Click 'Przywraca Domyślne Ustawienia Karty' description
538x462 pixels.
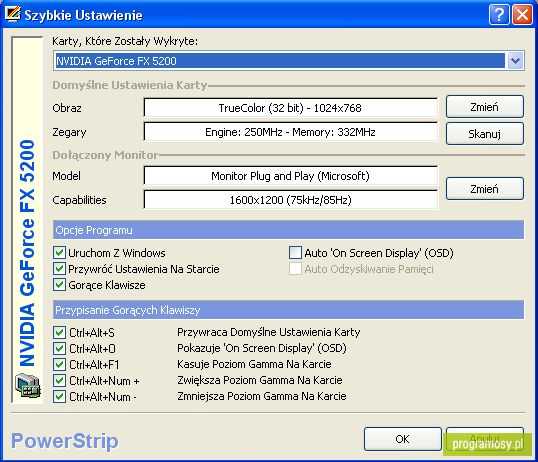point(269,332)
